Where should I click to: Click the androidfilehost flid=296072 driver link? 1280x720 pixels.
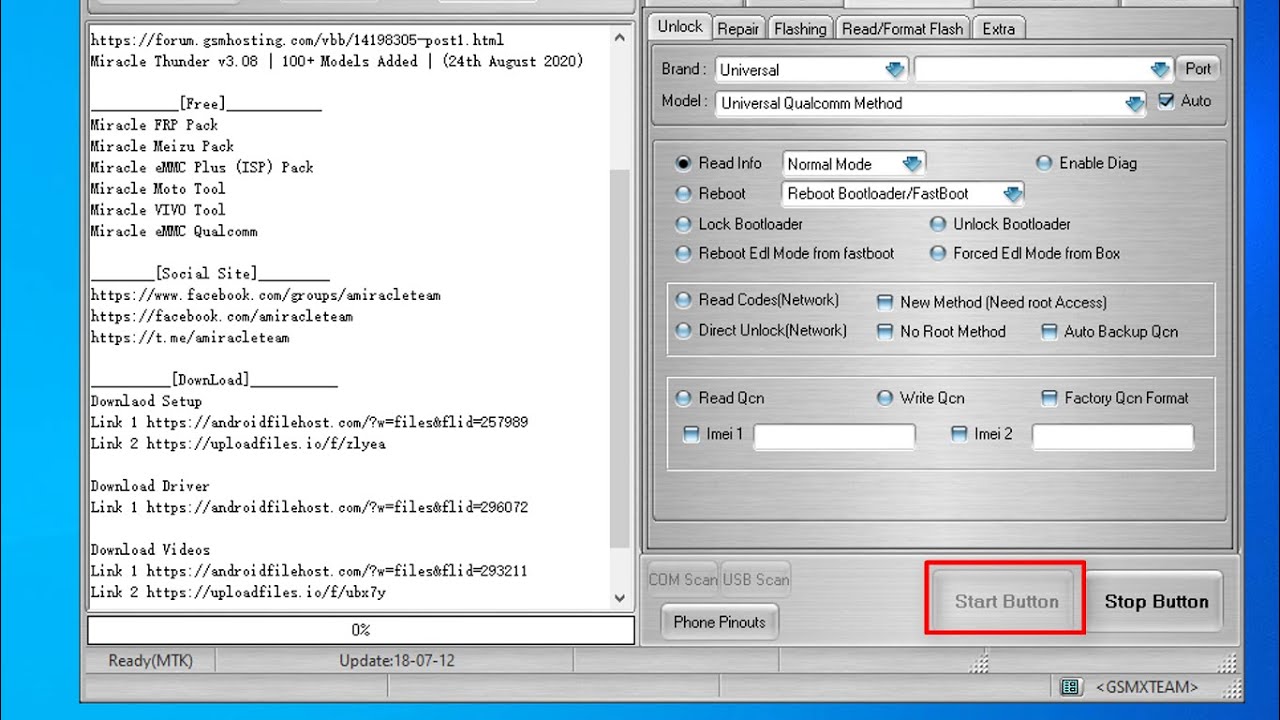tap(337, 507)
